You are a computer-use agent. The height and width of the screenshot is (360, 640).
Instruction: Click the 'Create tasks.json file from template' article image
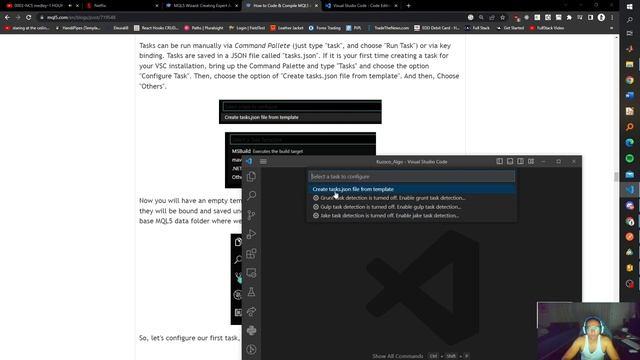[300, 112]
